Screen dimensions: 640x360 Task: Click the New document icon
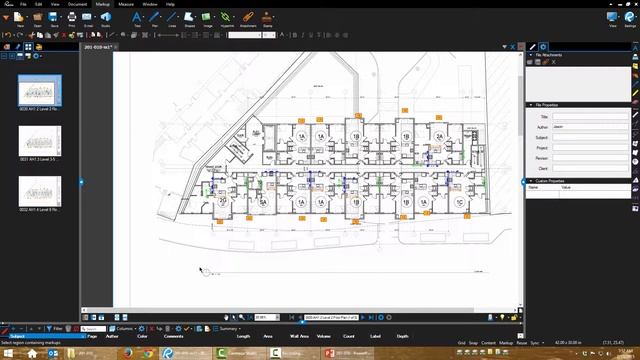pos(19,18)
